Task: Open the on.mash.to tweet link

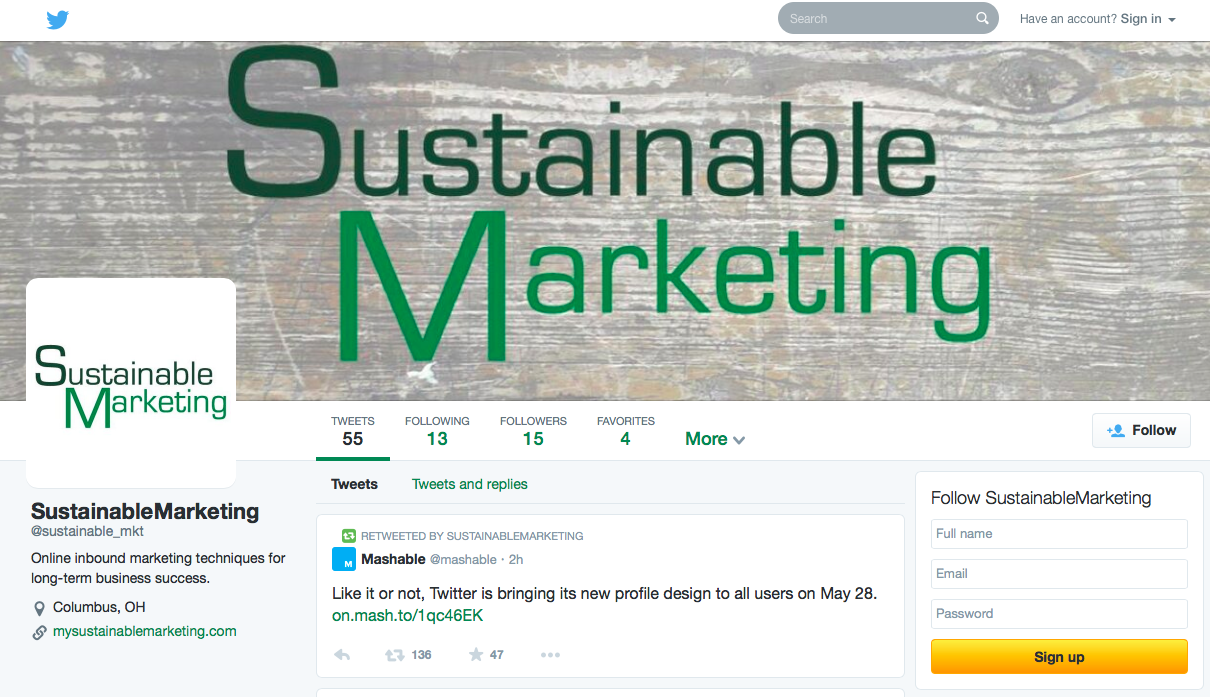Action: pos(407,616)
